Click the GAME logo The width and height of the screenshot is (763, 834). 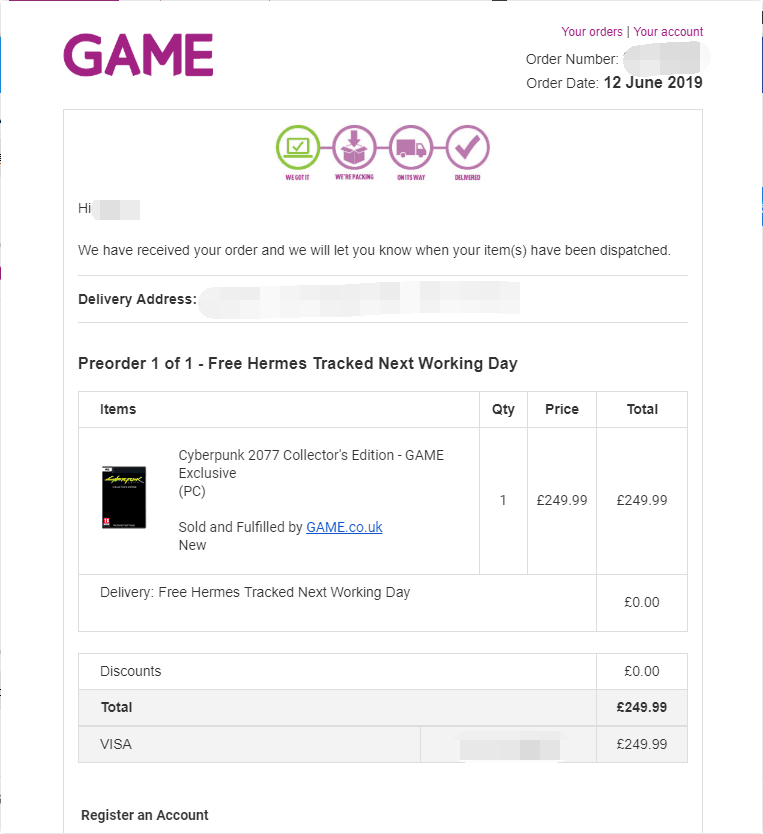tap(138, 55)
